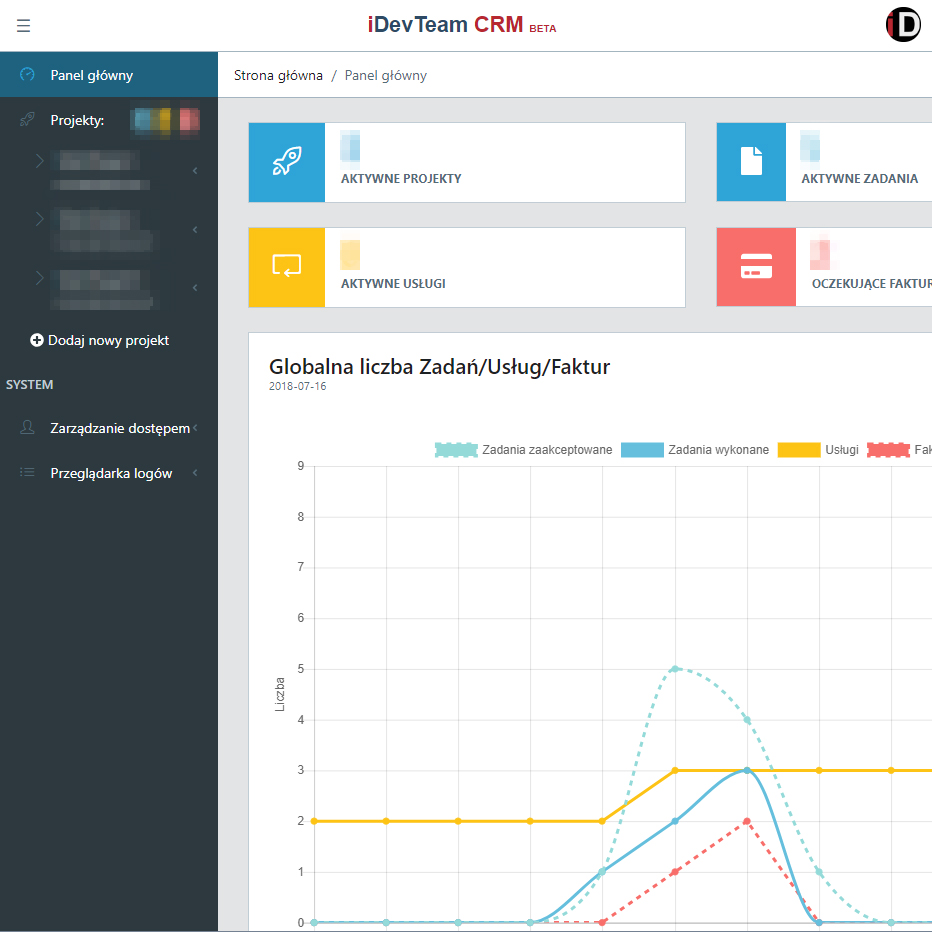Expand the Przeglądarka logów submenu arrow
Viewport: 932px width, 932px height.
pyautogui.click(x=195, y=473)
